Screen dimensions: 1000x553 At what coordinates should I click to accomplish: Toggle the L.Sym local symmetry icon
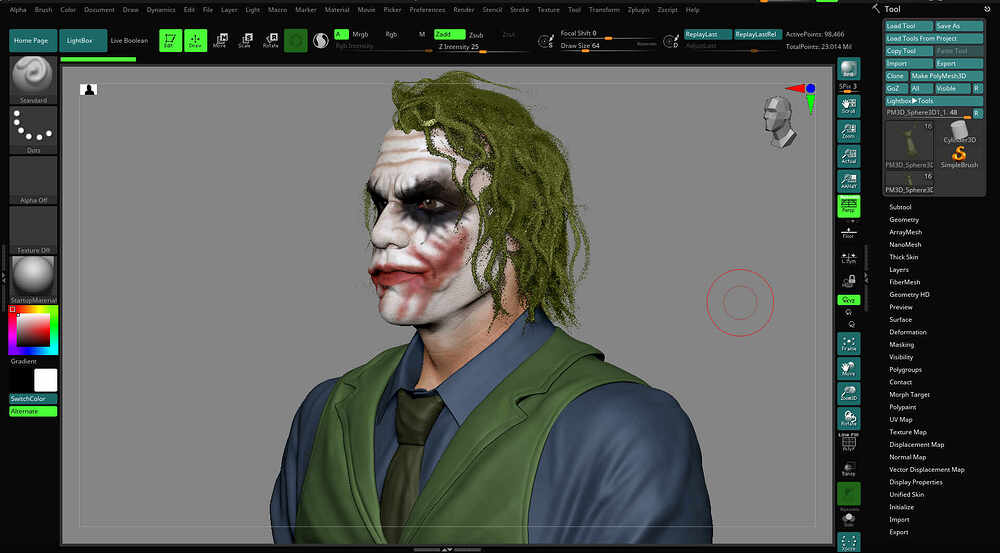[x=848, y=257]
